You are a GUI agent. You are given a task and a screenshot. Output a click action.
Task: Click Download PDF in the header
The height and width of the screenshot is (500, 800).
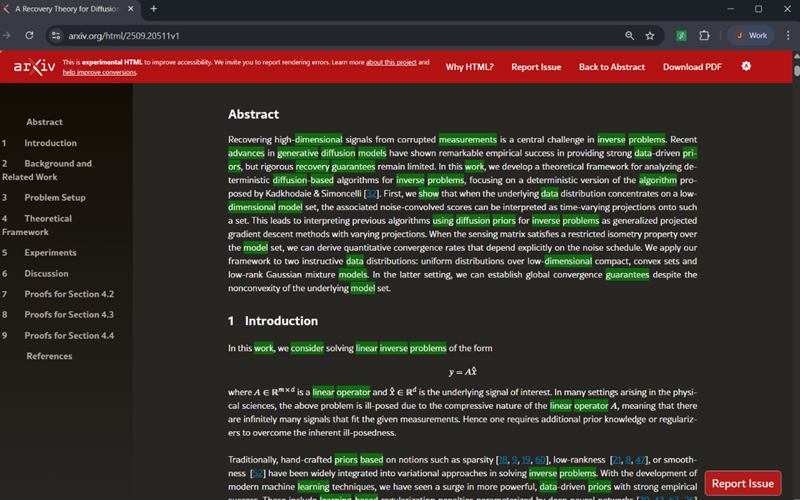[691, 67]
